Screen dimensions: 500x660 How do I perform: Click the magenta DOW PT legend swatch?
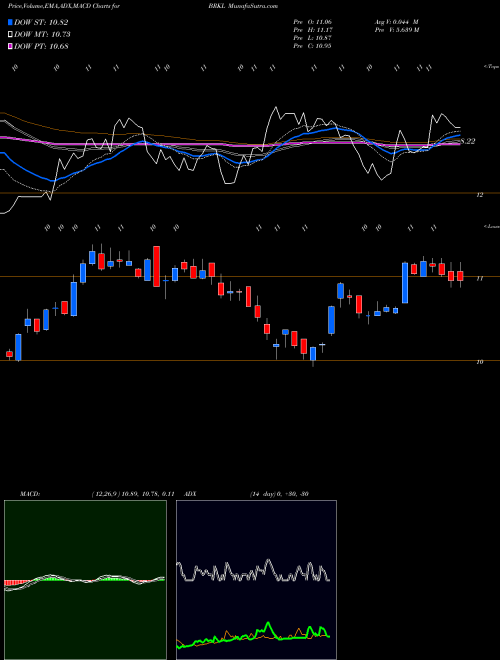pyautogui.click(x=11, y=46)
